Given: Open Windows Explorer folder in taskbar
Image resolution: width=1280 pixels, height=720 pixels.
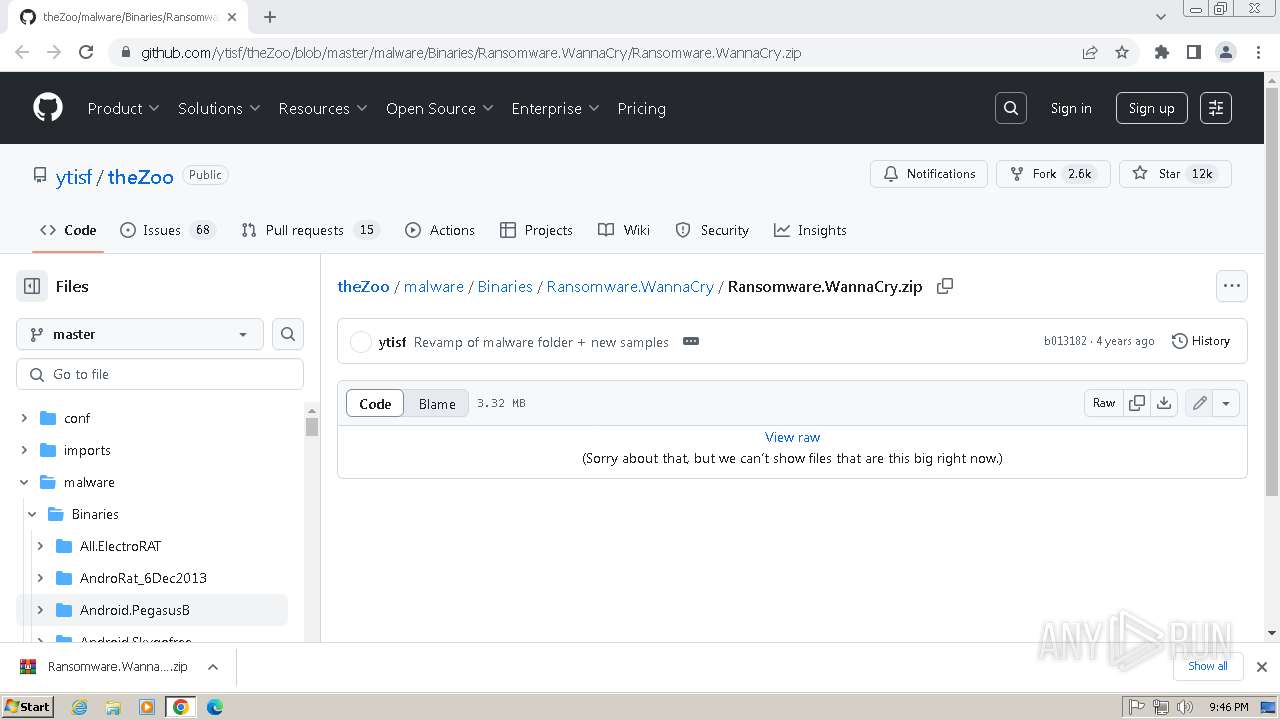Looking at the screenshot, I should 113,707.
